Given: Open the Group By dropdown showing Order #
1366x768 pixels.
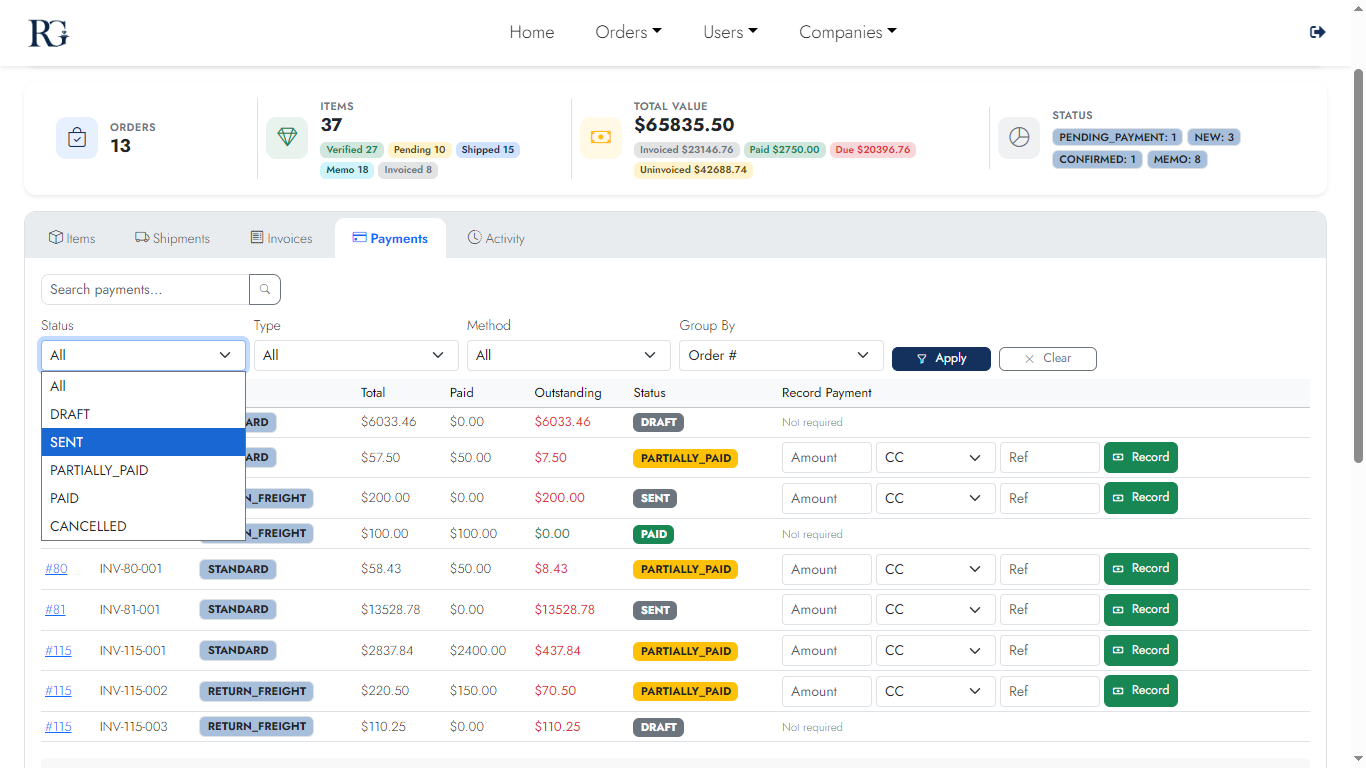Looking at the screenshot, I should pyautogui.click(x=781, y=355).
